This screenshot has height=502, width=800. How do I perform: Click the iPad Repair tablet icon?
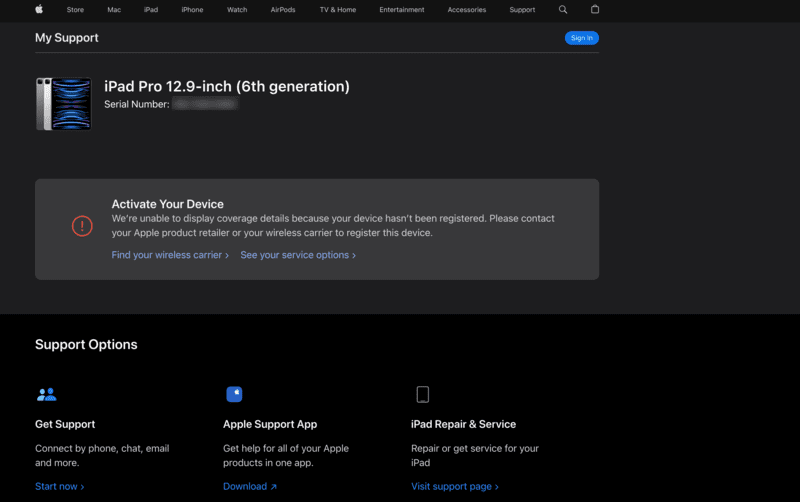pyautogui.click(x=422, y=394)
